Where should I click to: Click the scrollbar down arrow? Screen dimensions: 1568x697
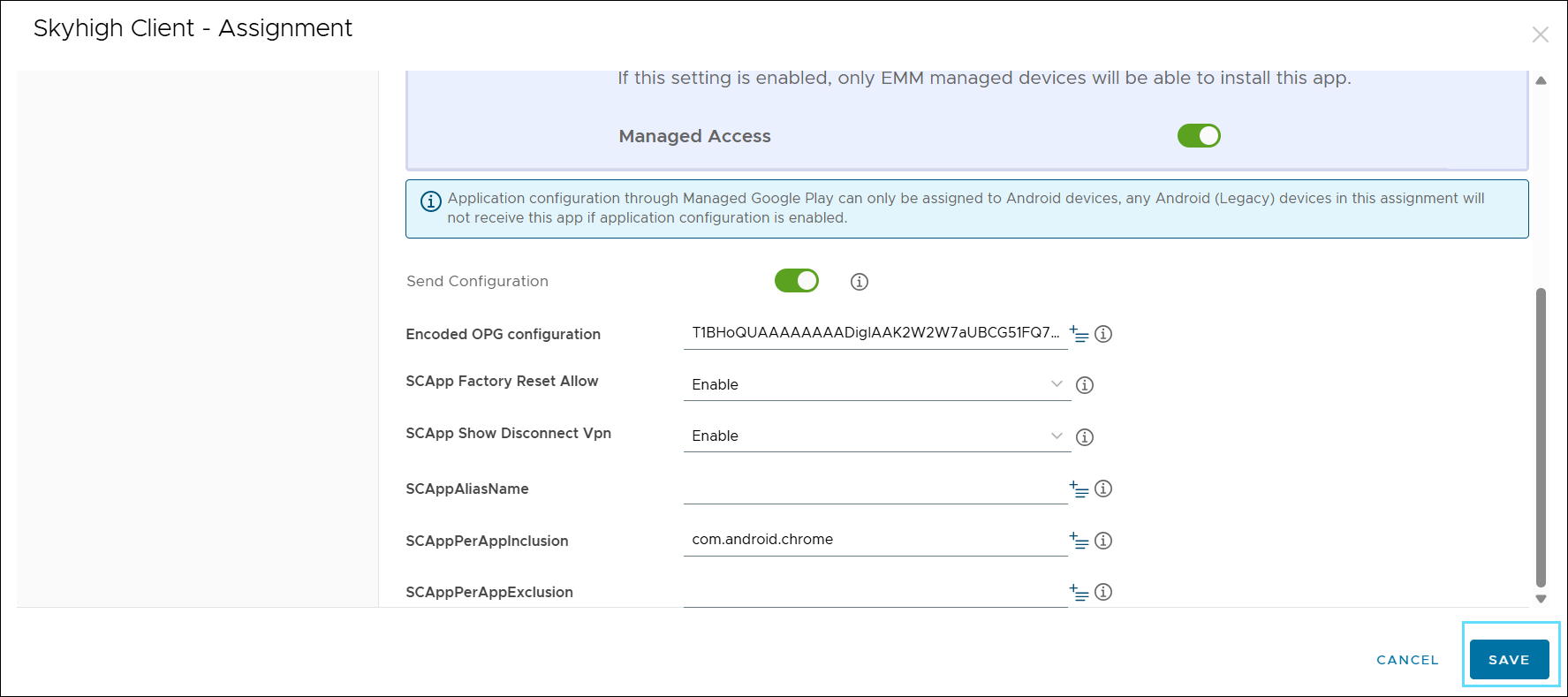coord(1541,599)
